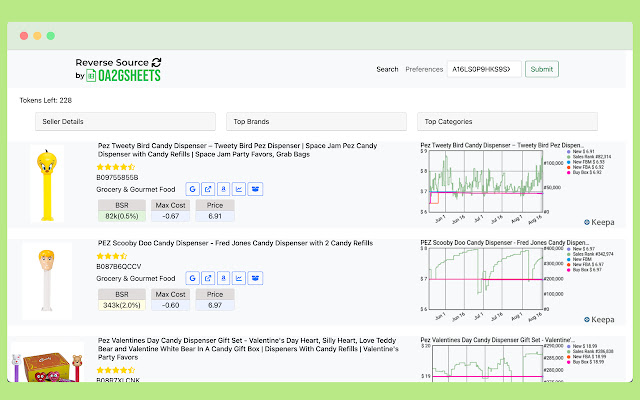Expand the Top Brands panel
The width and height of the screenshot is (640, 400).
point(316,122)
